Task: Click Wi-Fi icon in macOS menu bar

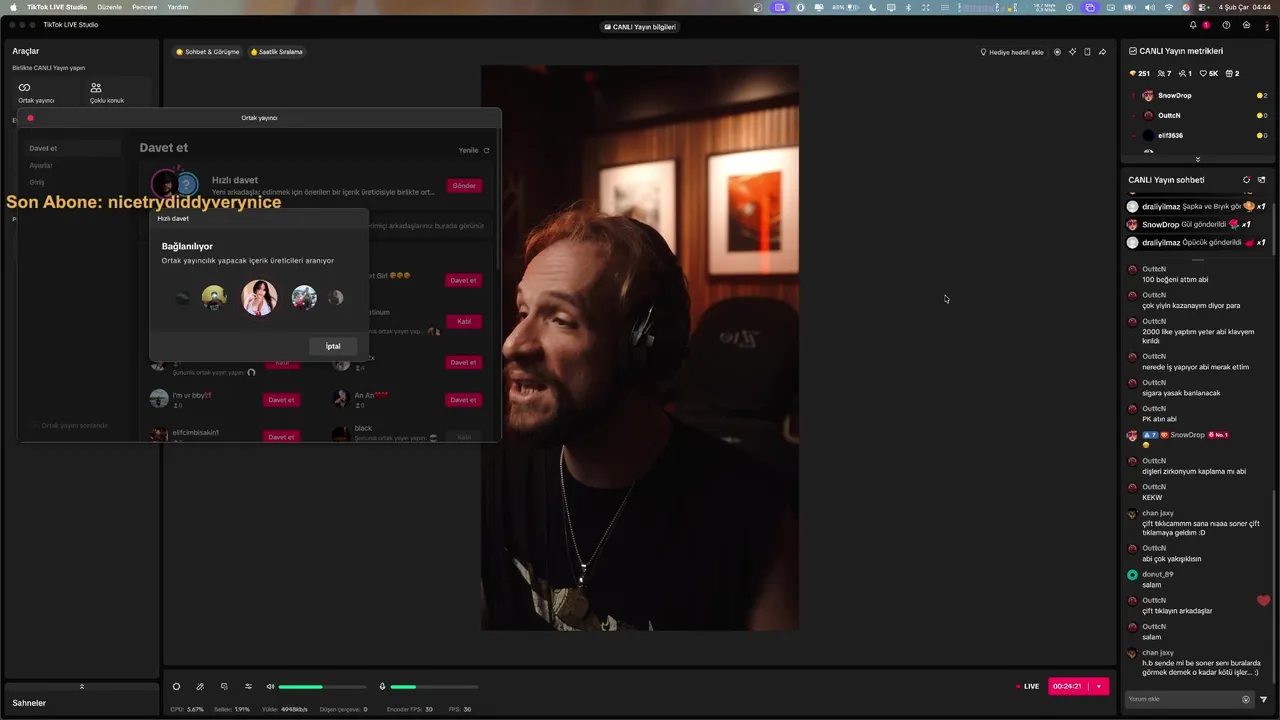Action: (x=1168, y=7)
